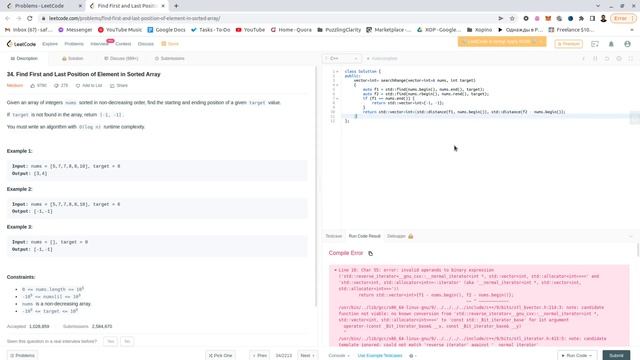The width and height of the screenshot is (640, 360).
Task: Open the Interview nav item
Action: 99,44
